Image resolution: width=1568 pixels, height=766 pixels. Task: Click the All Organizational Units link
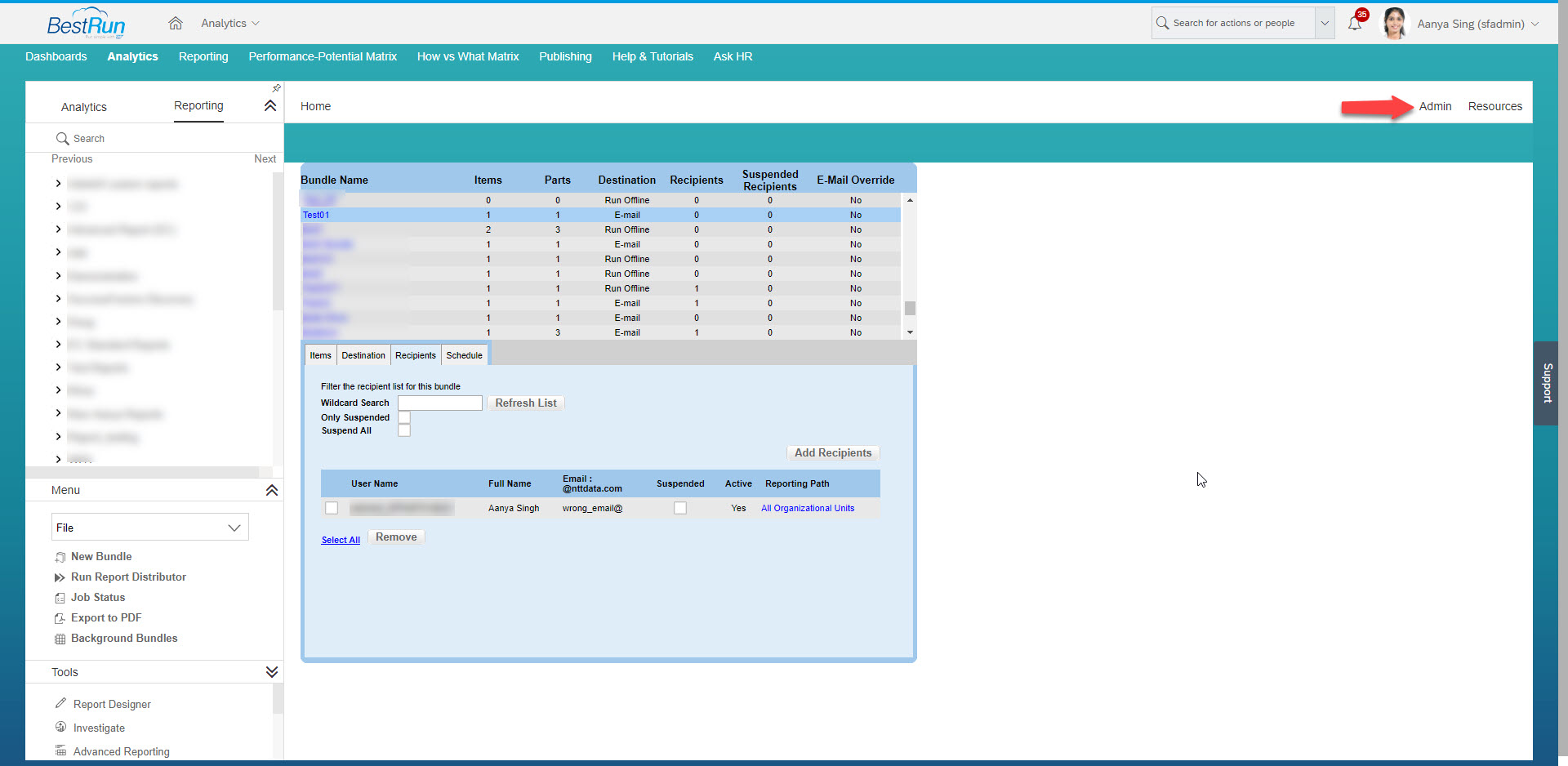coord(808,508)
